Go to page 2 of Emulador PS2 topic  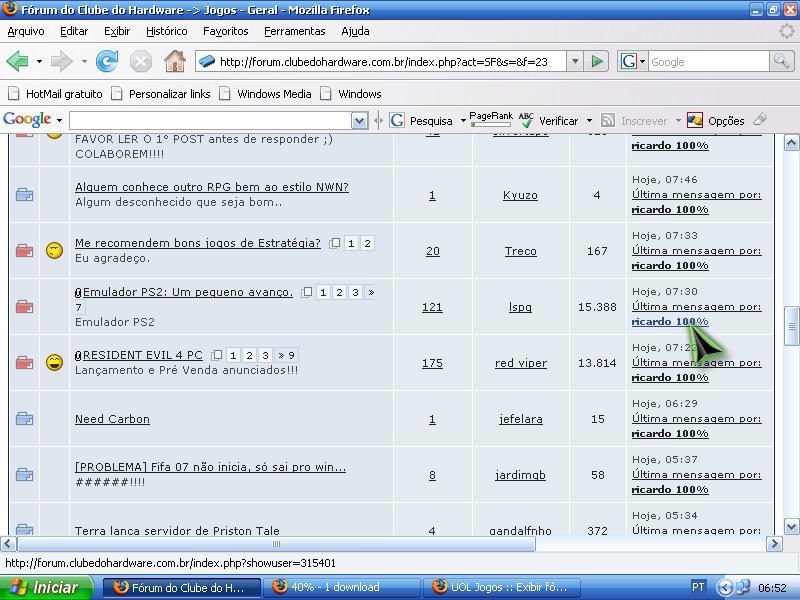[339, 292]
